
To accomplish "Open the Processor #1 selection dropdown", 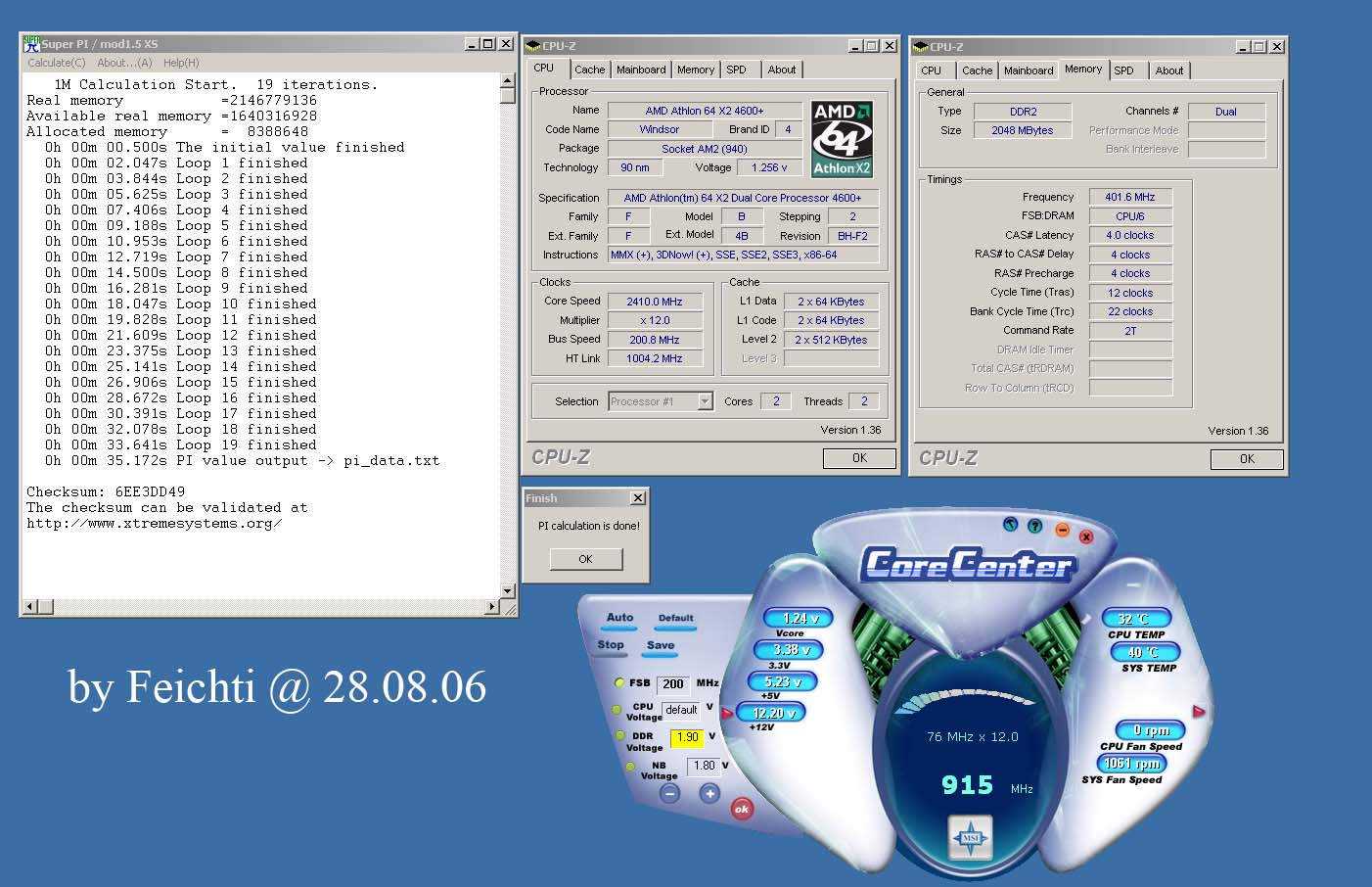I will point(705,401).
